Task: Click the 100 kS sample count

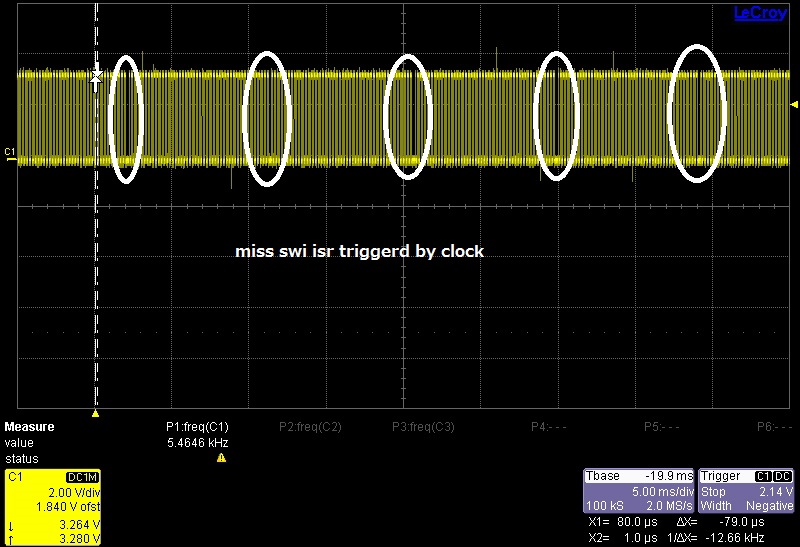Action: [x=605, y=506]
